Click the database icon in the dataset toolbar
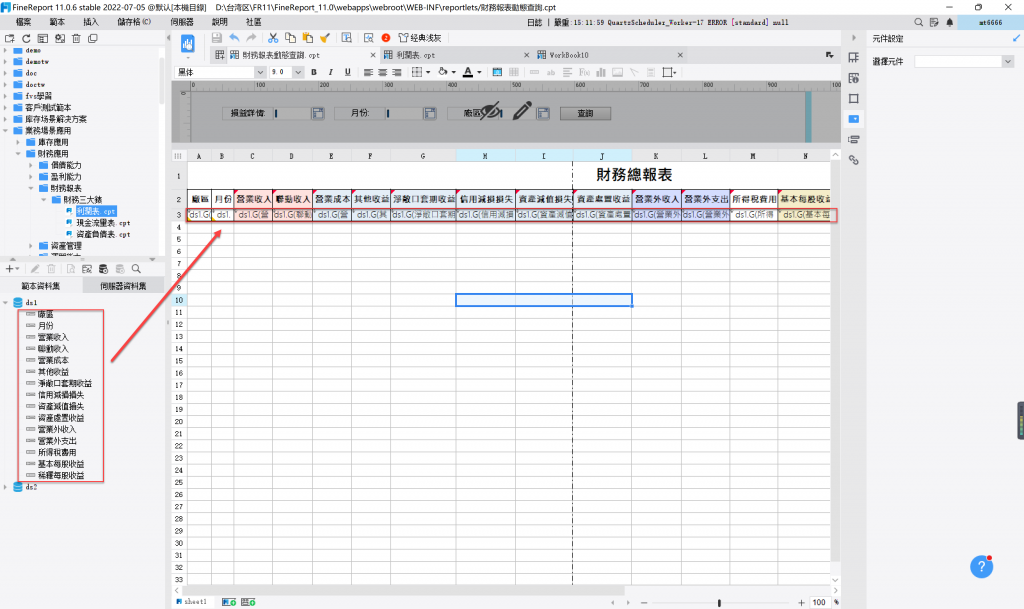The width and height of the screenshot is (1024, 609). pos(103,269)
